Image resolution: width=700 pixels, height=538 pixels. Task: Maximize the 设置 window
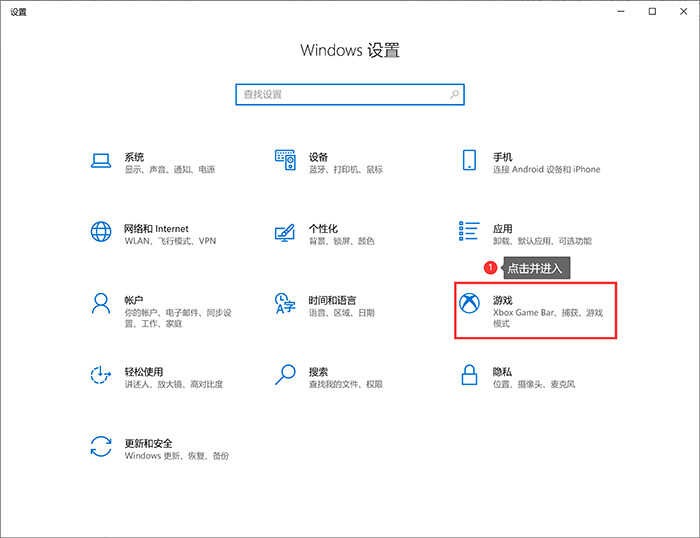[x=652, y=12]
